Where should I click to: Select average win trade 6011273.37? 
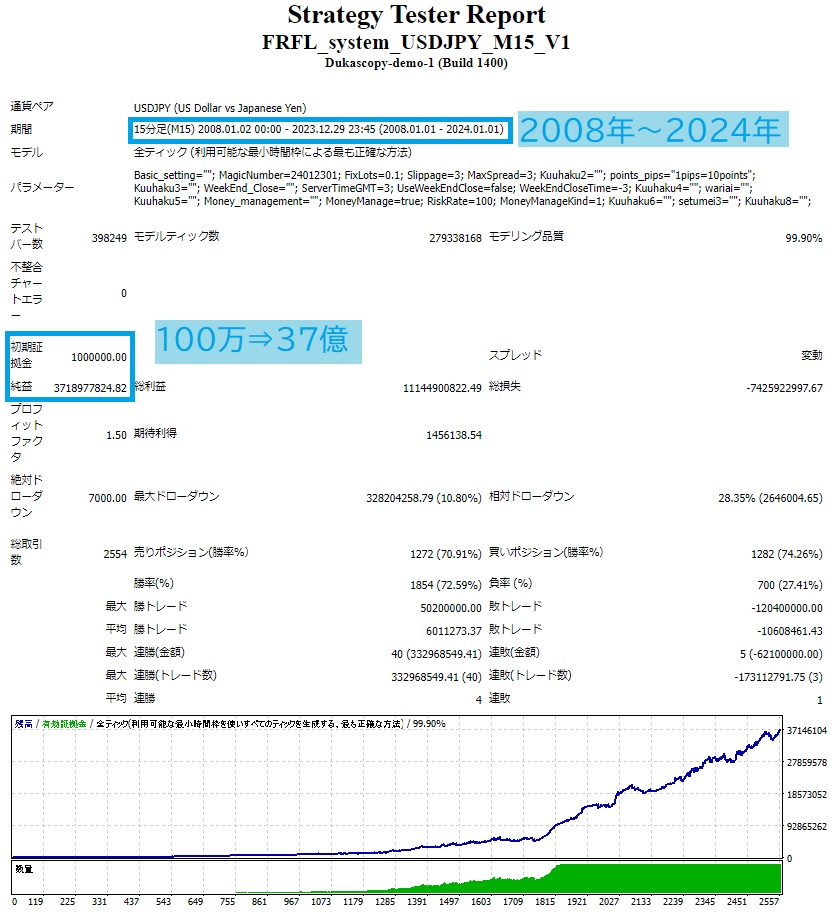[454, 631]
